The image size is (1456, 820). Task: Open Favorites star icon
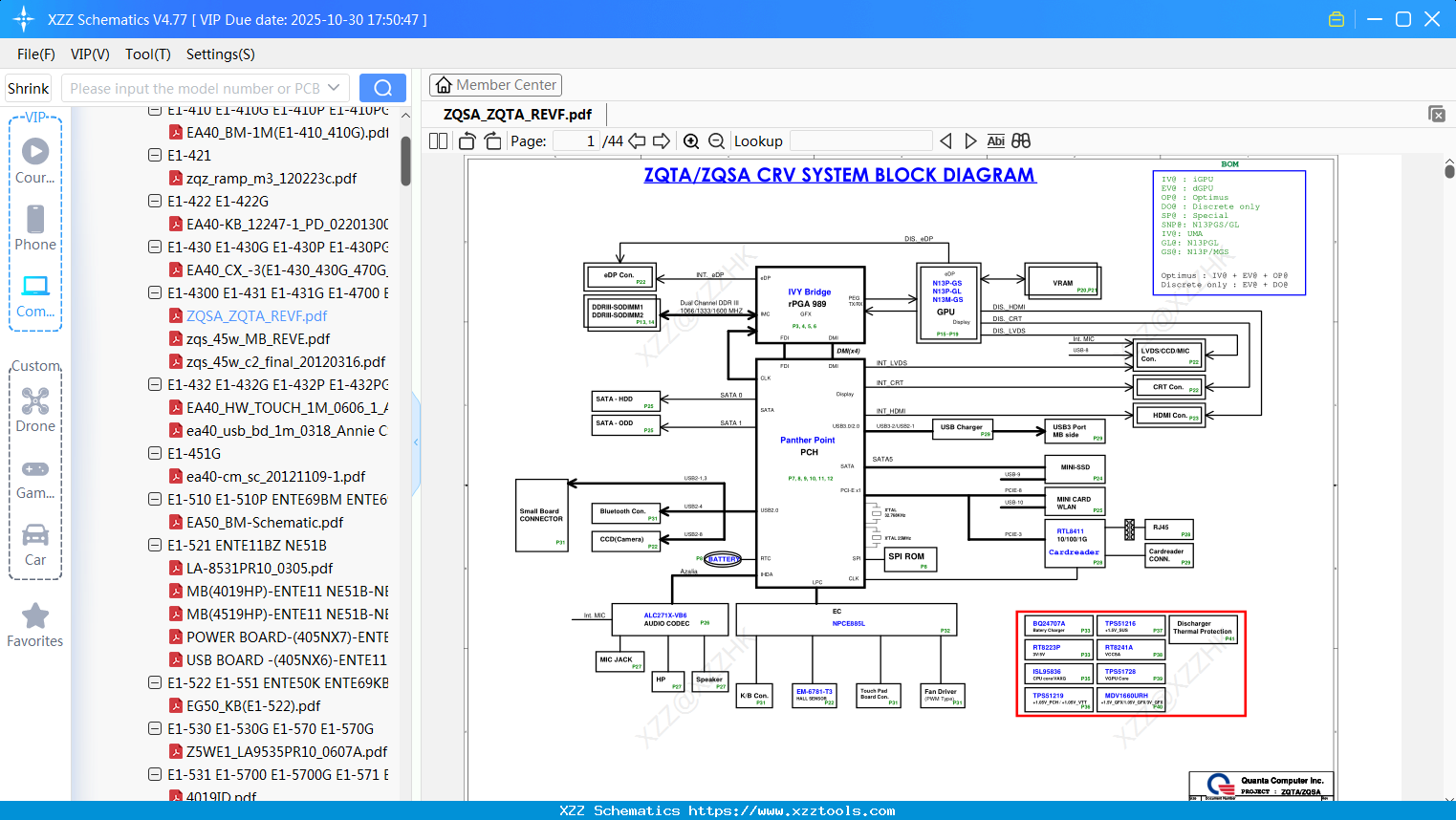[35, 615]
